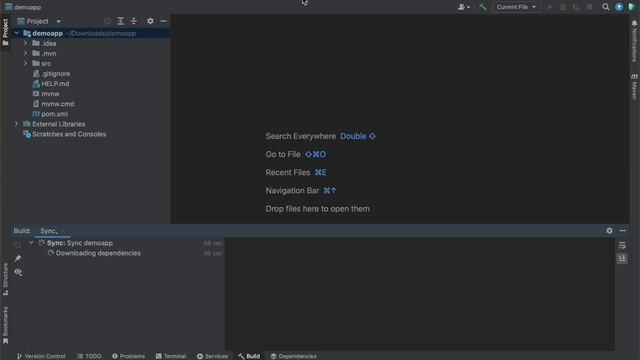The width and height of the screenshot is (640, 360).
Task: Toggle the Project side tab
Action: coord(5,32)
